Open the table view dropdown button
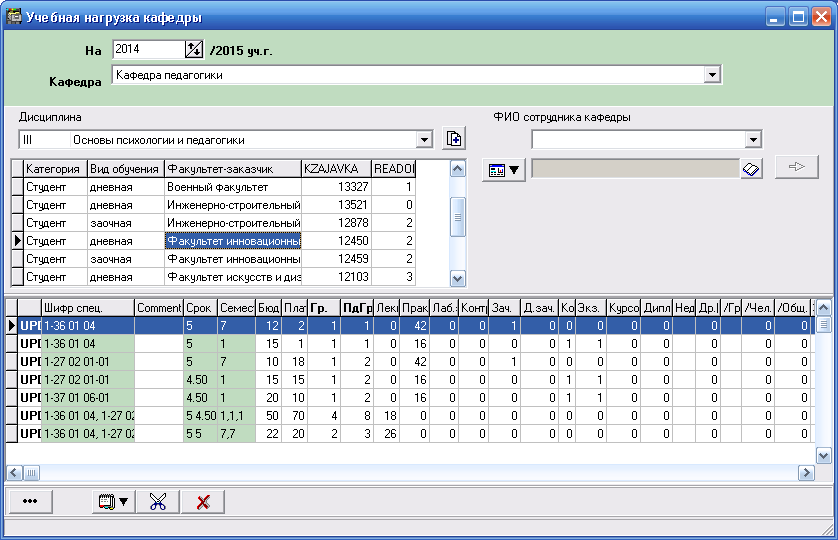Screen dimensions: 838x540 pos(504,170)
